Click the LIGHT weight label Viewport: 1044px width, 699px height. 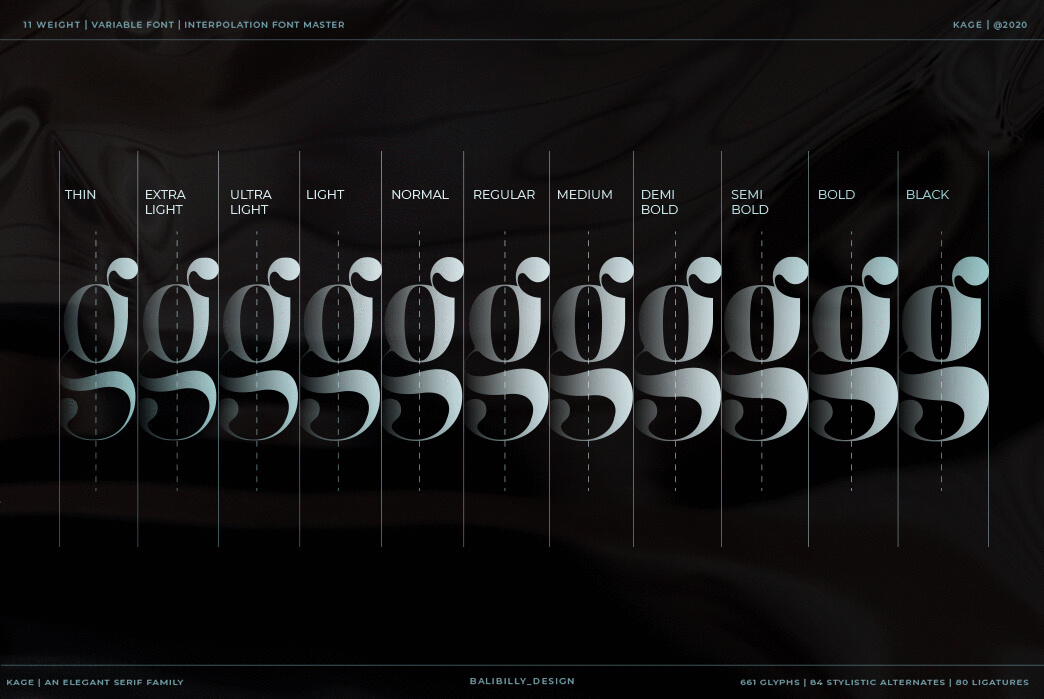click(325, 195)
